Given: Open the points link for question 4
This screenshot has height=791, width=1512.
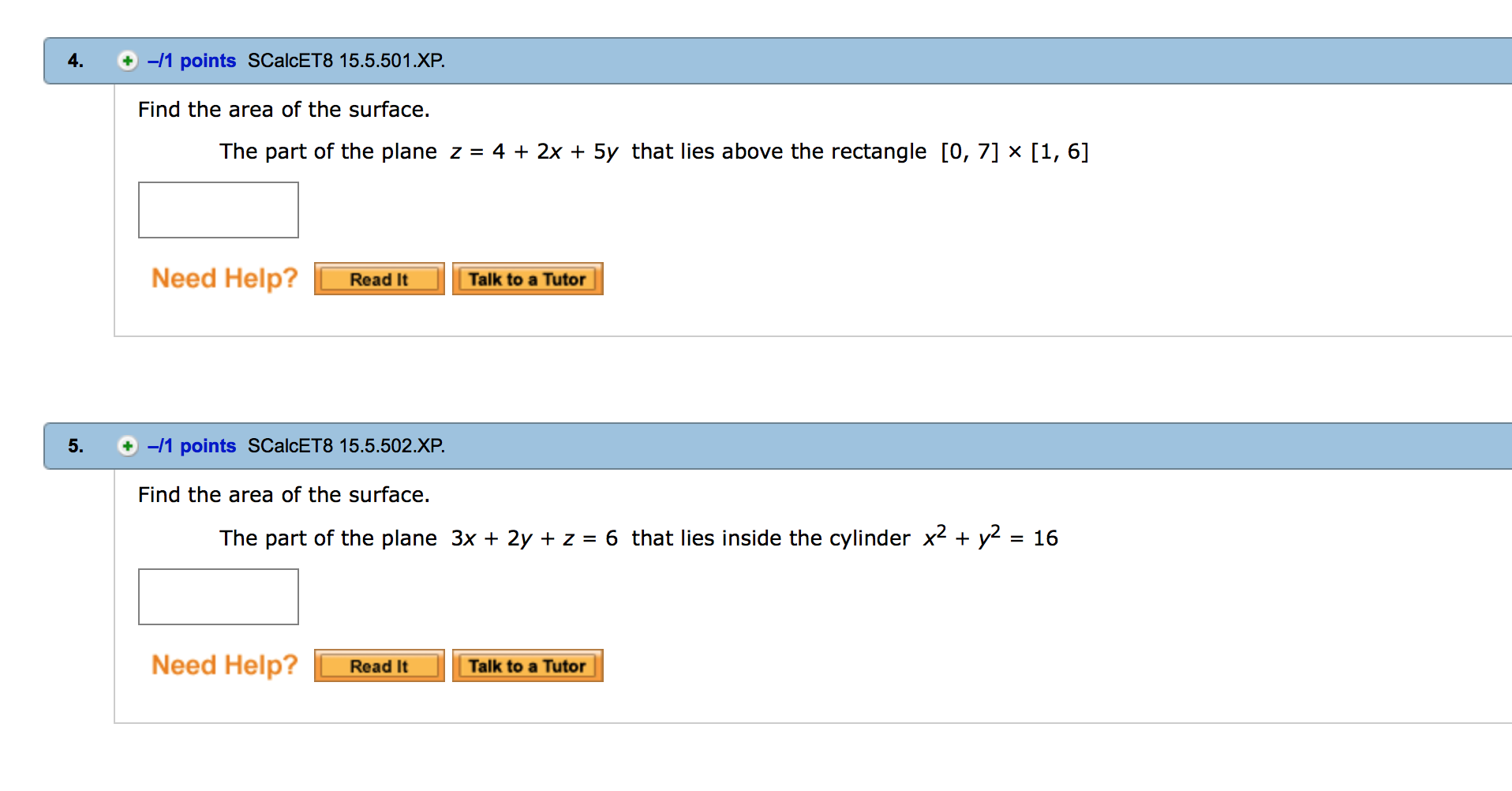Looking at the screenshot, I should point(192,61).
